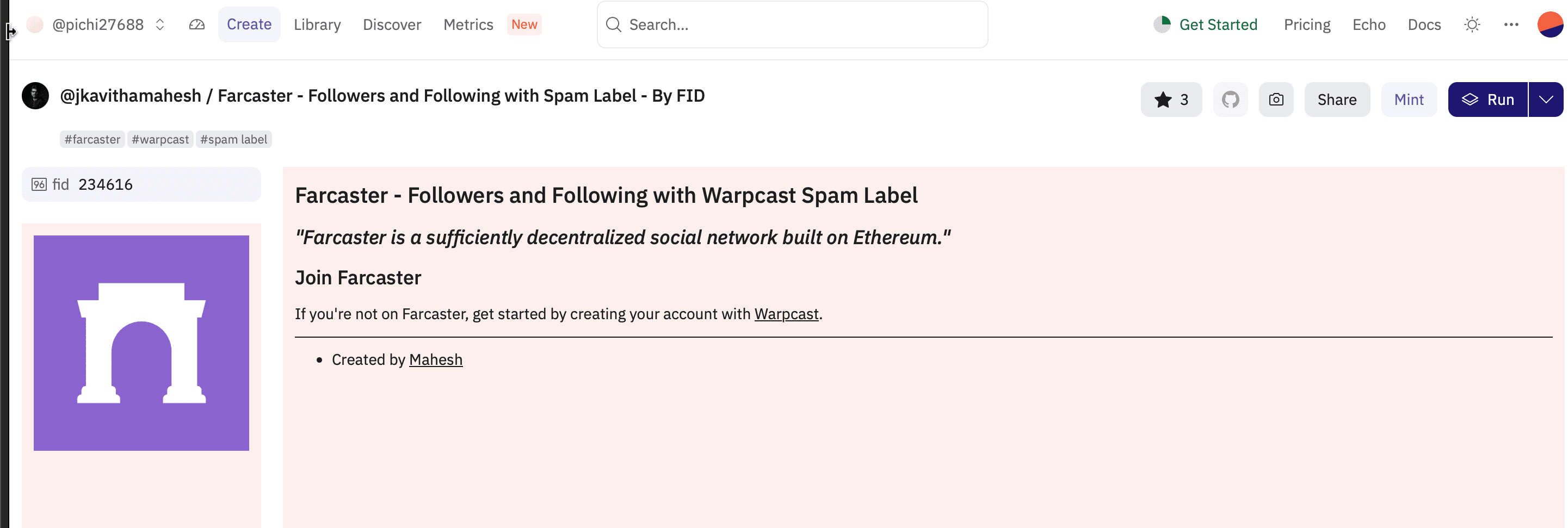
Task: Focus the Search box
Action: (792, 24)
